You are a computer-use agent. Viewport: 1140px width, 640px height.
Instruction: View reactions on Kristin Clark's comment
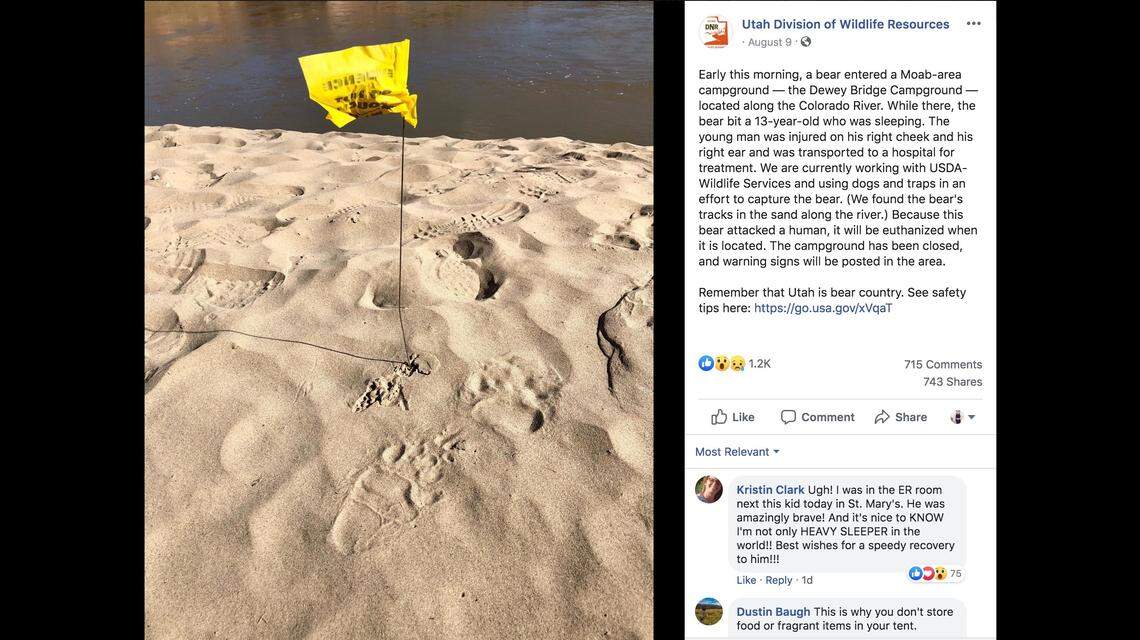935,573
